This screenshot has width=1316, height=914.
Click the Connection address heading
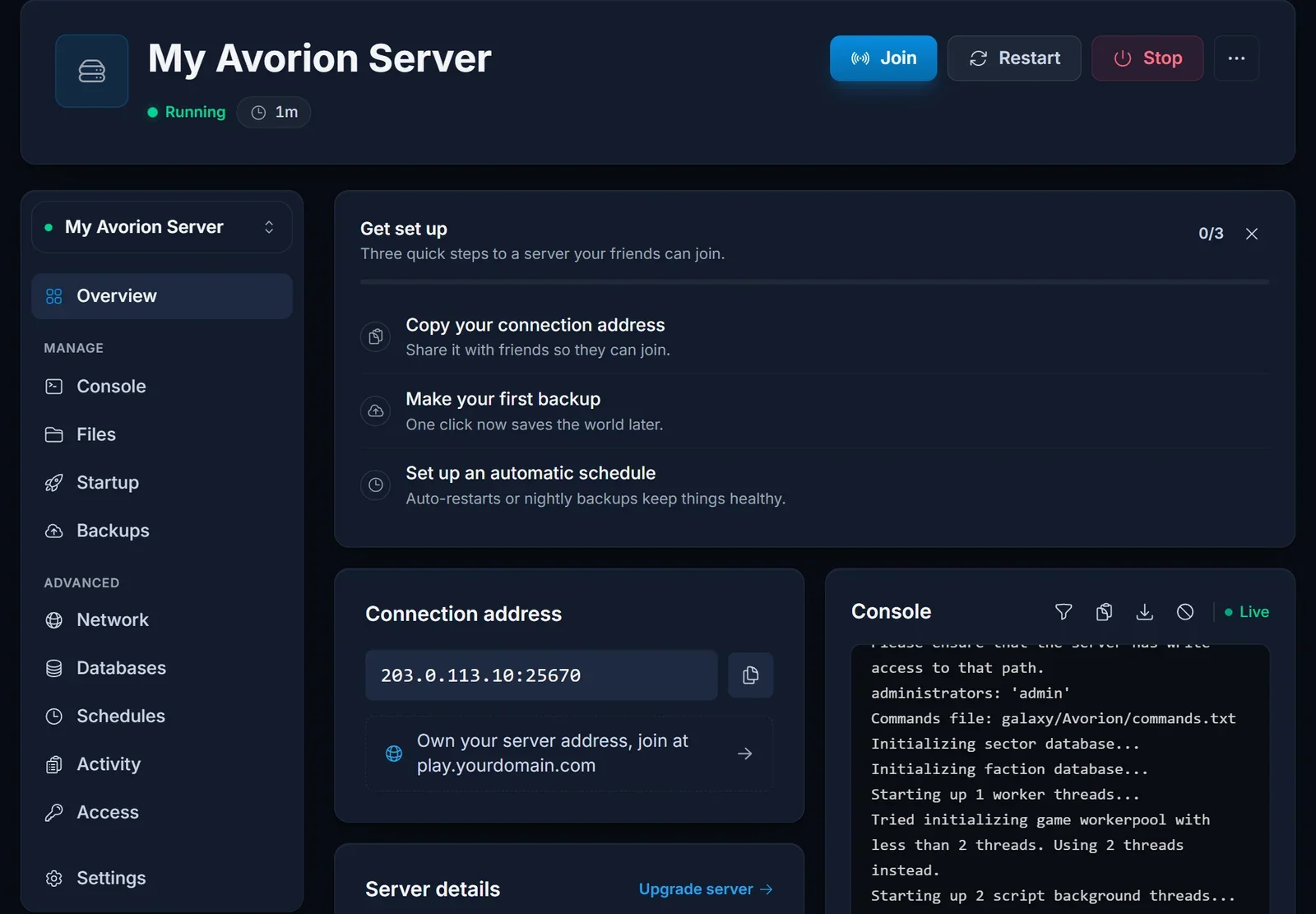pos(463,614)
